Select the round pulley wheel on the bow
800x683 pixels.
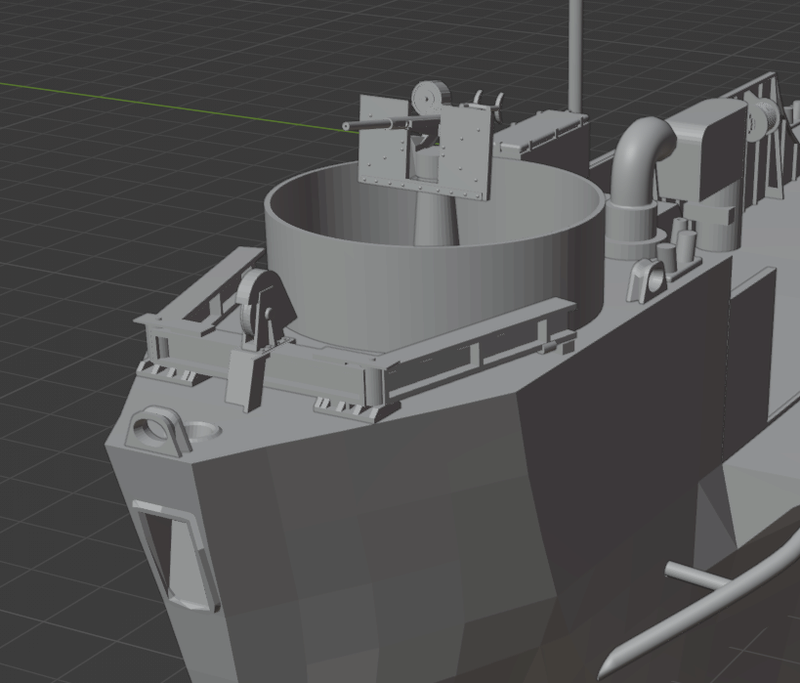[x=254, y=302]
